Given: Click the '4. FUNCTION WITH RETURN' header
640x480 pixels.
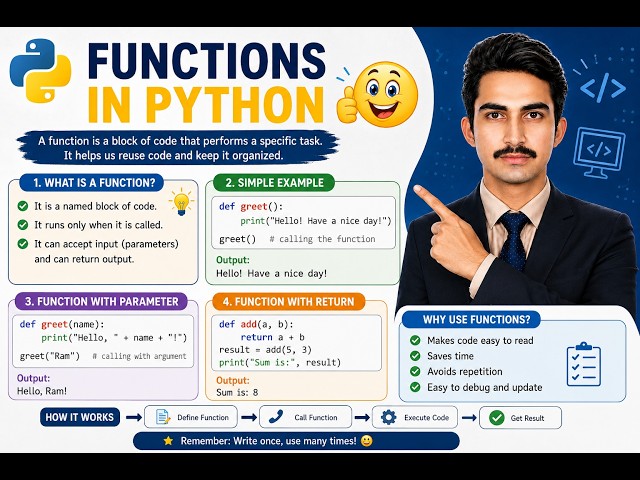Looking at the screenshot, I should coord(288,302).
